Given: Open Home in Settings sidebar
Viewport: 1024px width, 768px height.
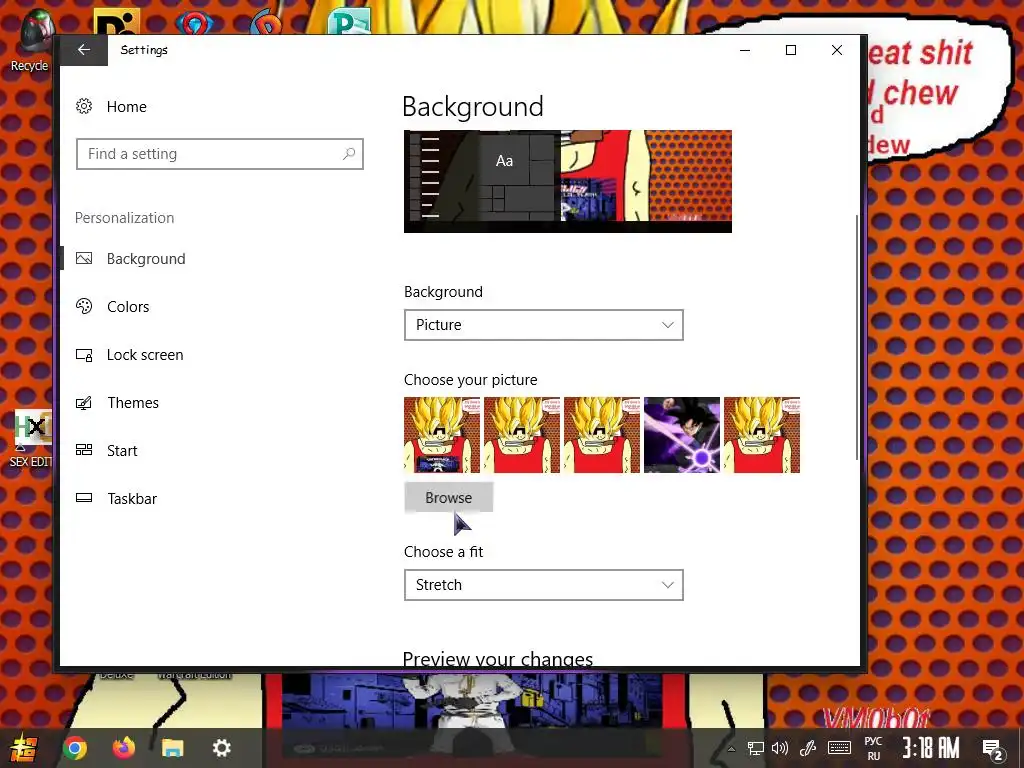Looking at the screenshot, I should pyautogui.click(x=127, y=106).
